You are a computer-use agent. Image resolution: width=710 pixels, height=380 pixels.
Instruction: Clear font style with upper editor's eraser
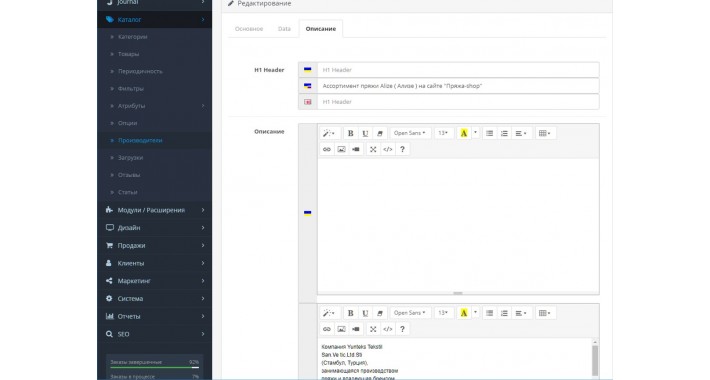(380, 133)
